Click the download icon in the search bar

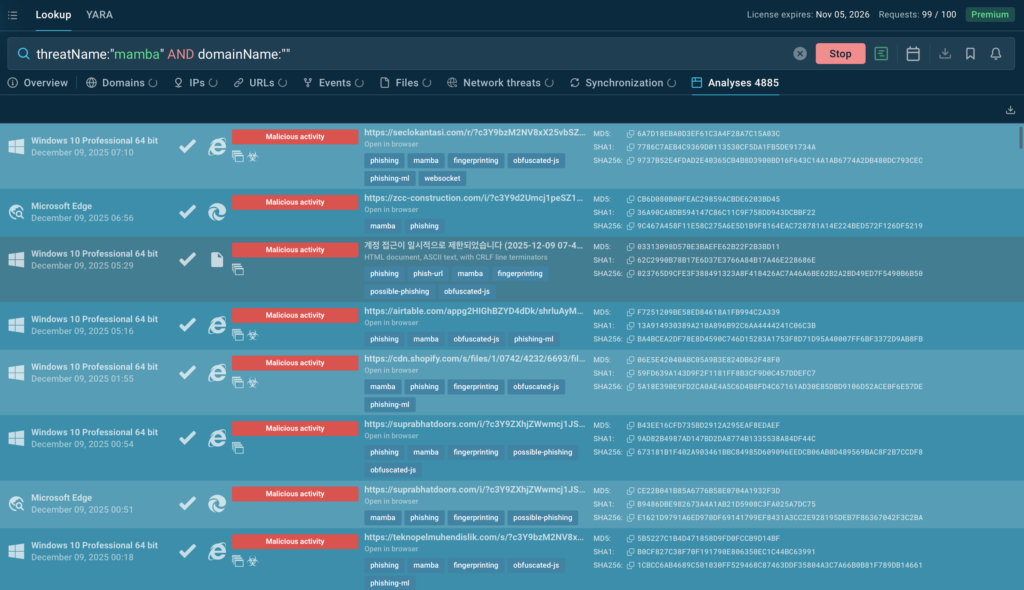pos(945,54)
